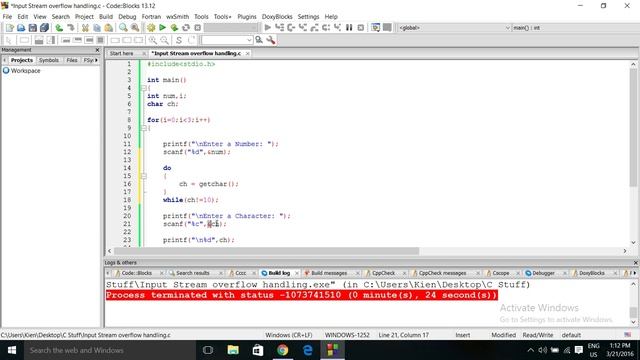Click the debugger Break (pause) icon
This screenshot has width=640, height=360.
(x=349, y=28)
